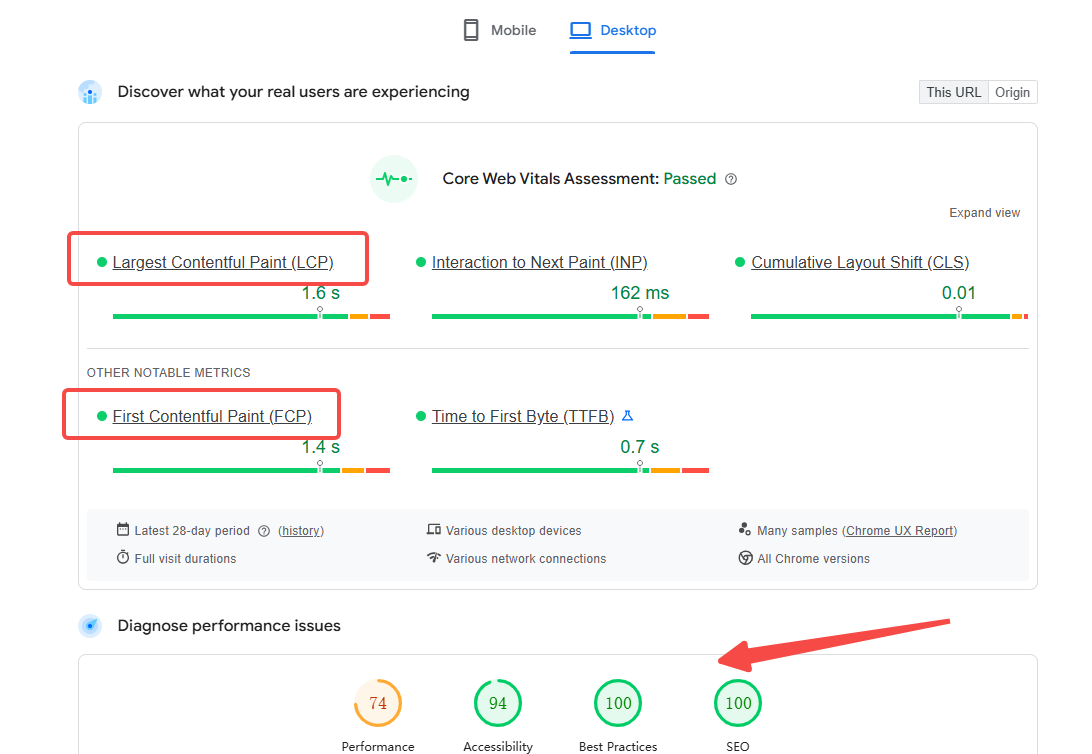Click the 28-day period help icon
The width and height of the screenshot is (1092, 754).
pyautogui.click(x=264, y=531)
